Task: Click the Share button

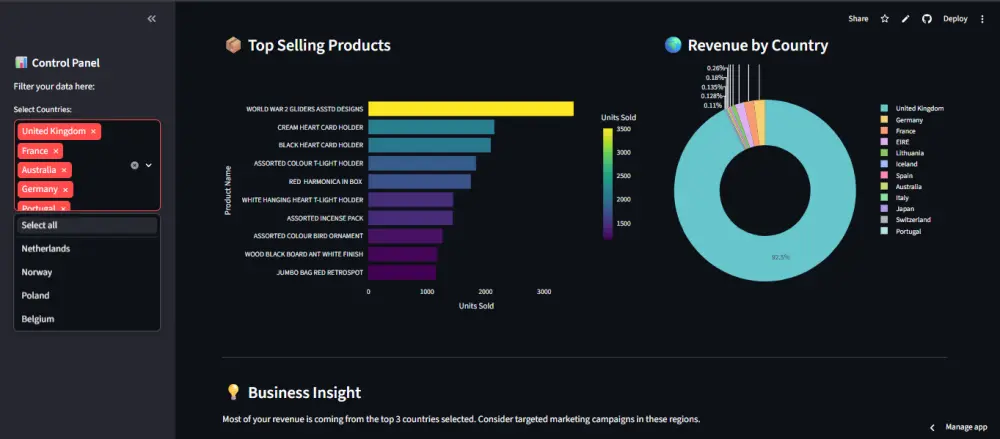Action: 858,18
